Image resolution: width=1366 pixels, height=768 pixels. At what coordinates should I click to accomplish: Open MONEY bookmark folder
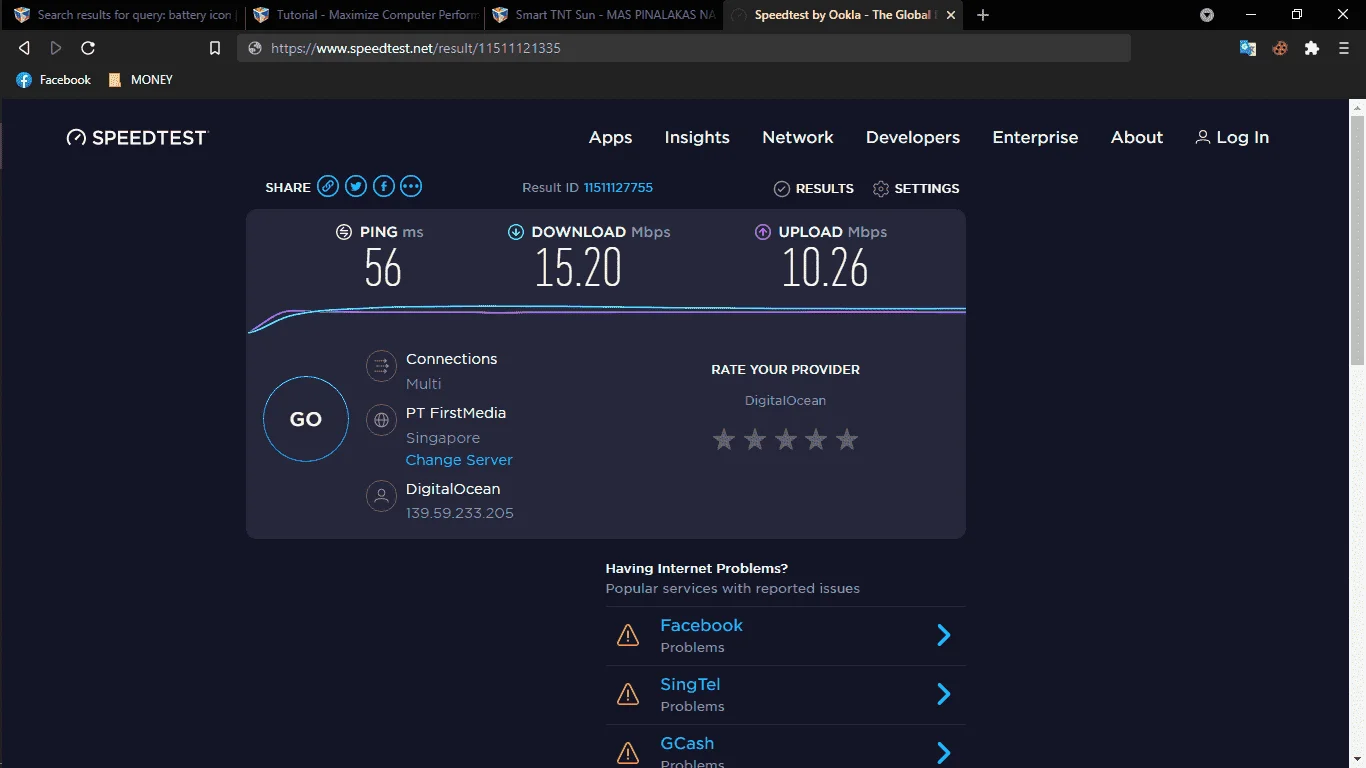(x=141, y=80)
